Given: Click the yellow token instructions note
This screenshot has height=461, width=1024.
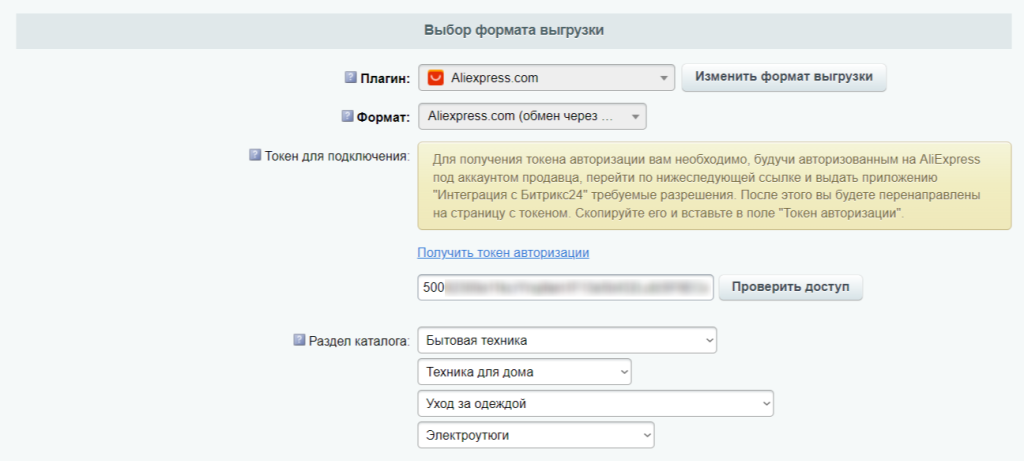Looking at the screenshot, I should (x=714, y=186).
